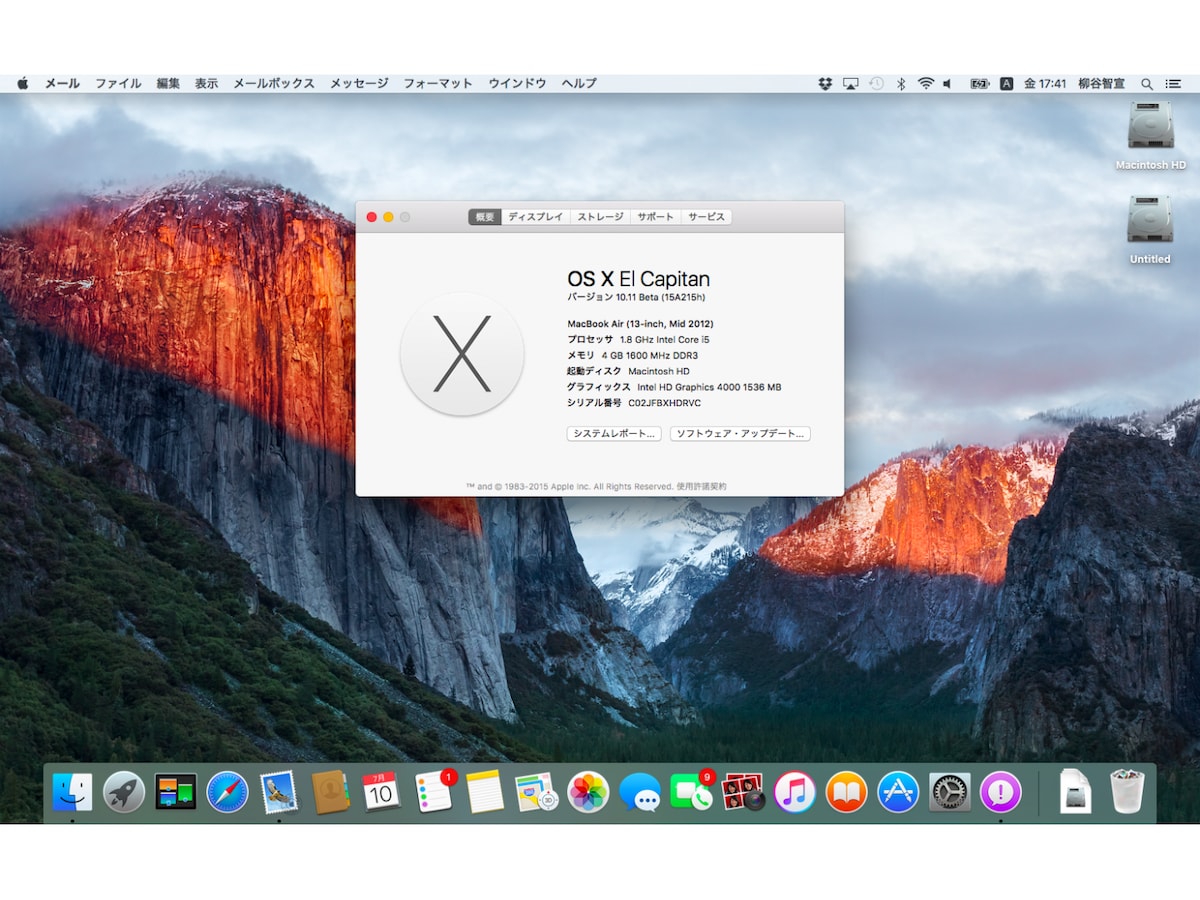Close the About This Mac window

[372, 217]
